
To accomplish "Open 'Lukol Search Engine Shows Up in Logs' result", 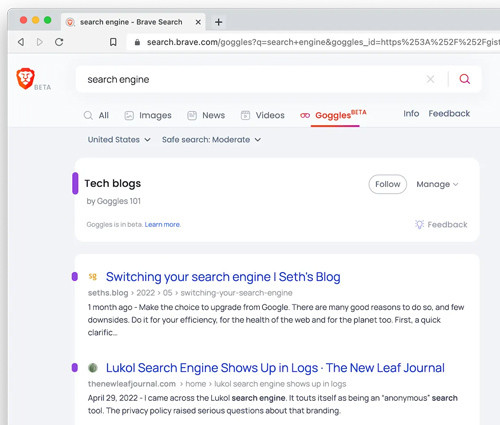I will tap(275, 368).
